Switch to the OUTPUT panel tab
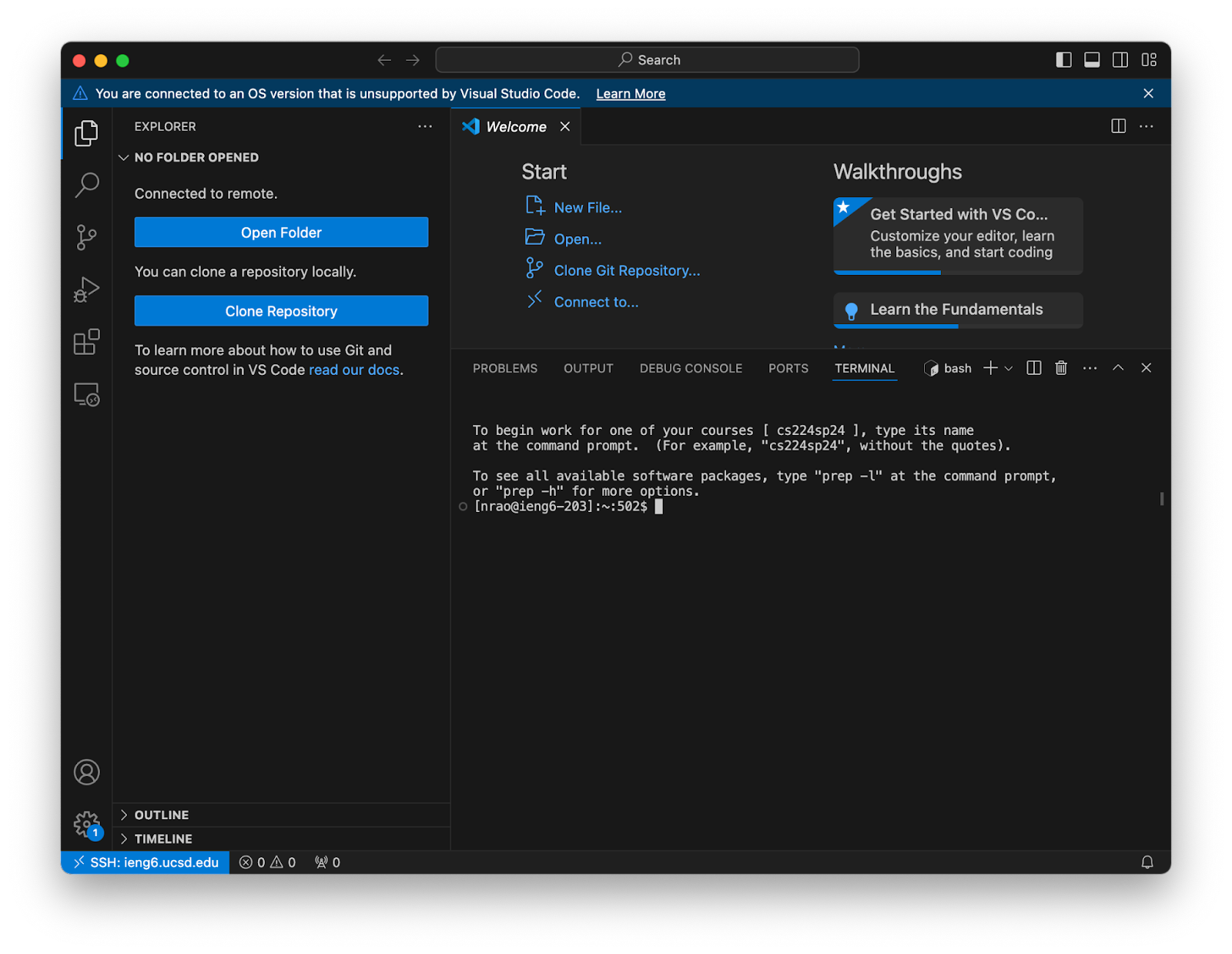The height and width of the screenshot is (954, 1232). point(588,368)
